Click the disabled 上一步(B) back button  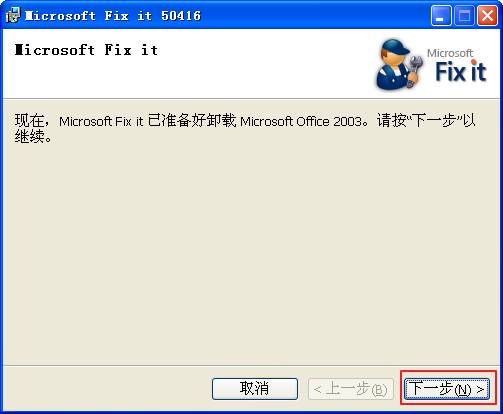(x=351, y=389)
